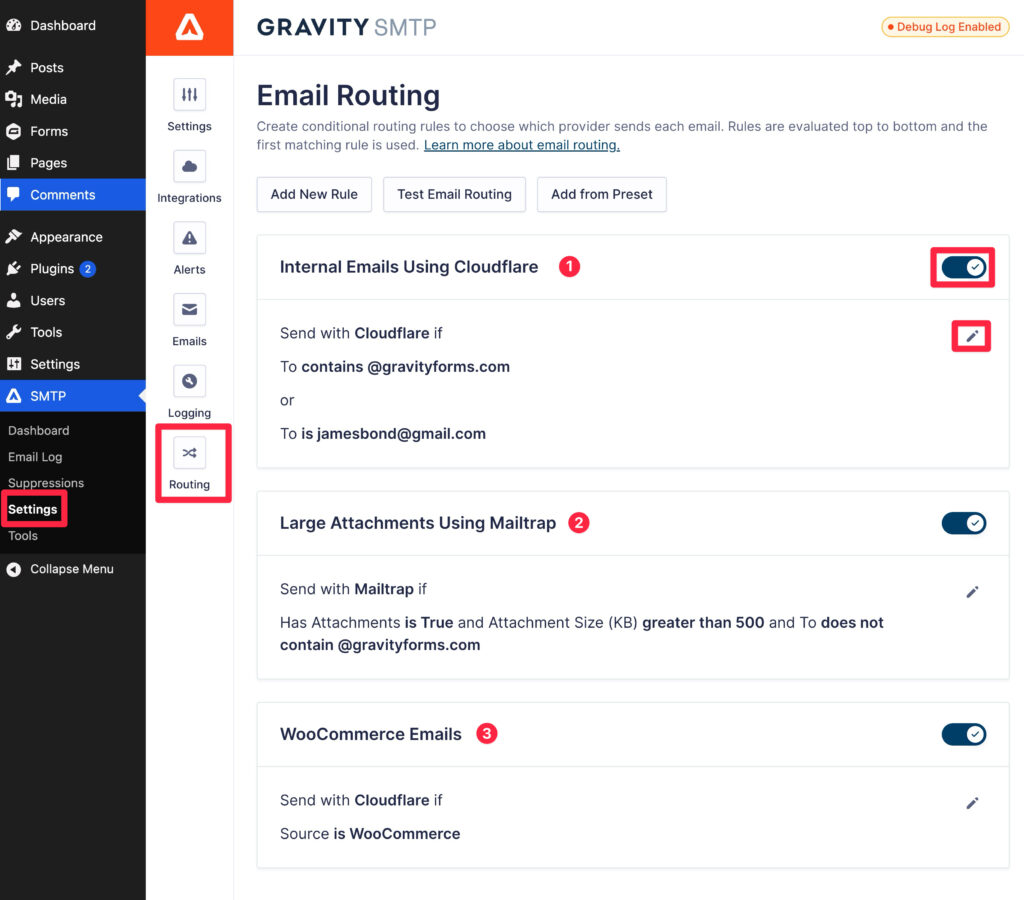Click the Add New Rule button
This screenshot has width=1024, height=900.
coord(314,195)
